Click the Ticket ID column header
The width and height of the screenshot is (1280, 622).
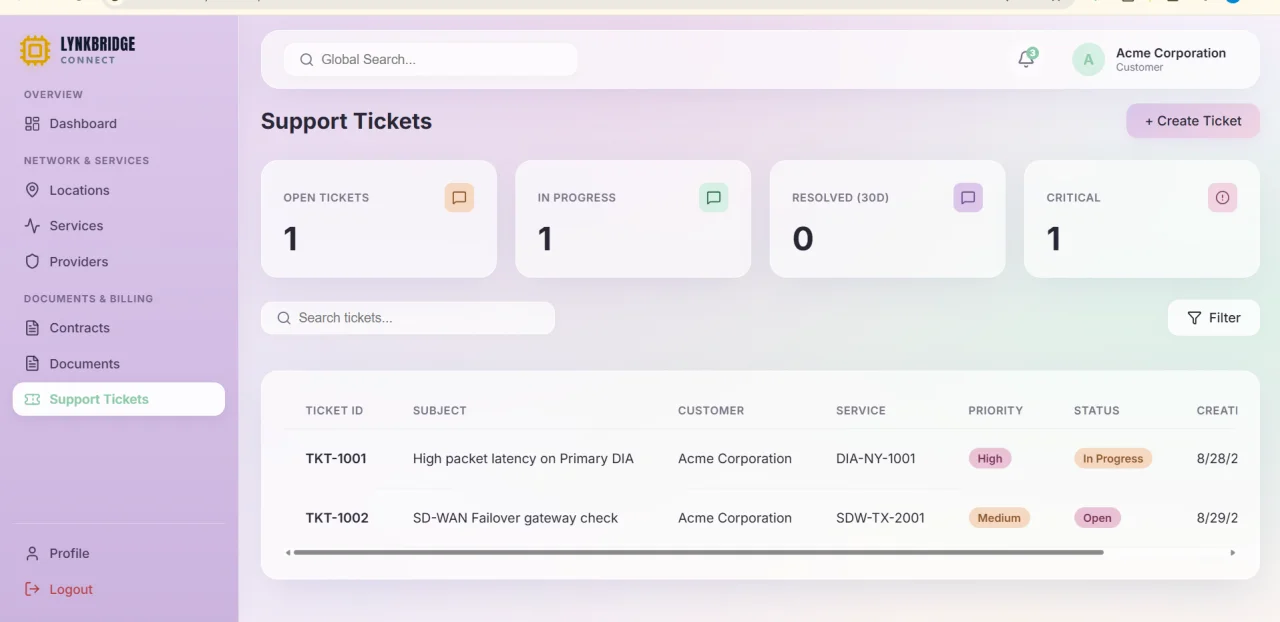point(334,411)
